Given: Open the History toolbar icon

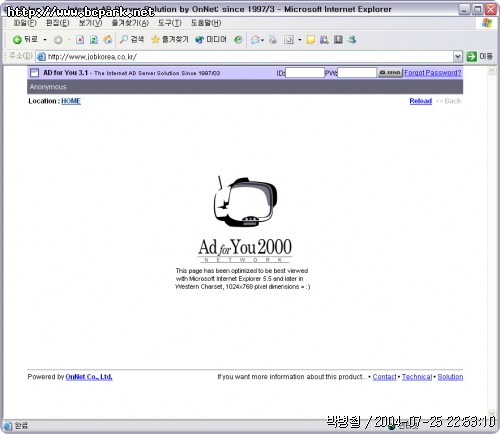Looking at the screenshot, I should click(x=238, y=40).
